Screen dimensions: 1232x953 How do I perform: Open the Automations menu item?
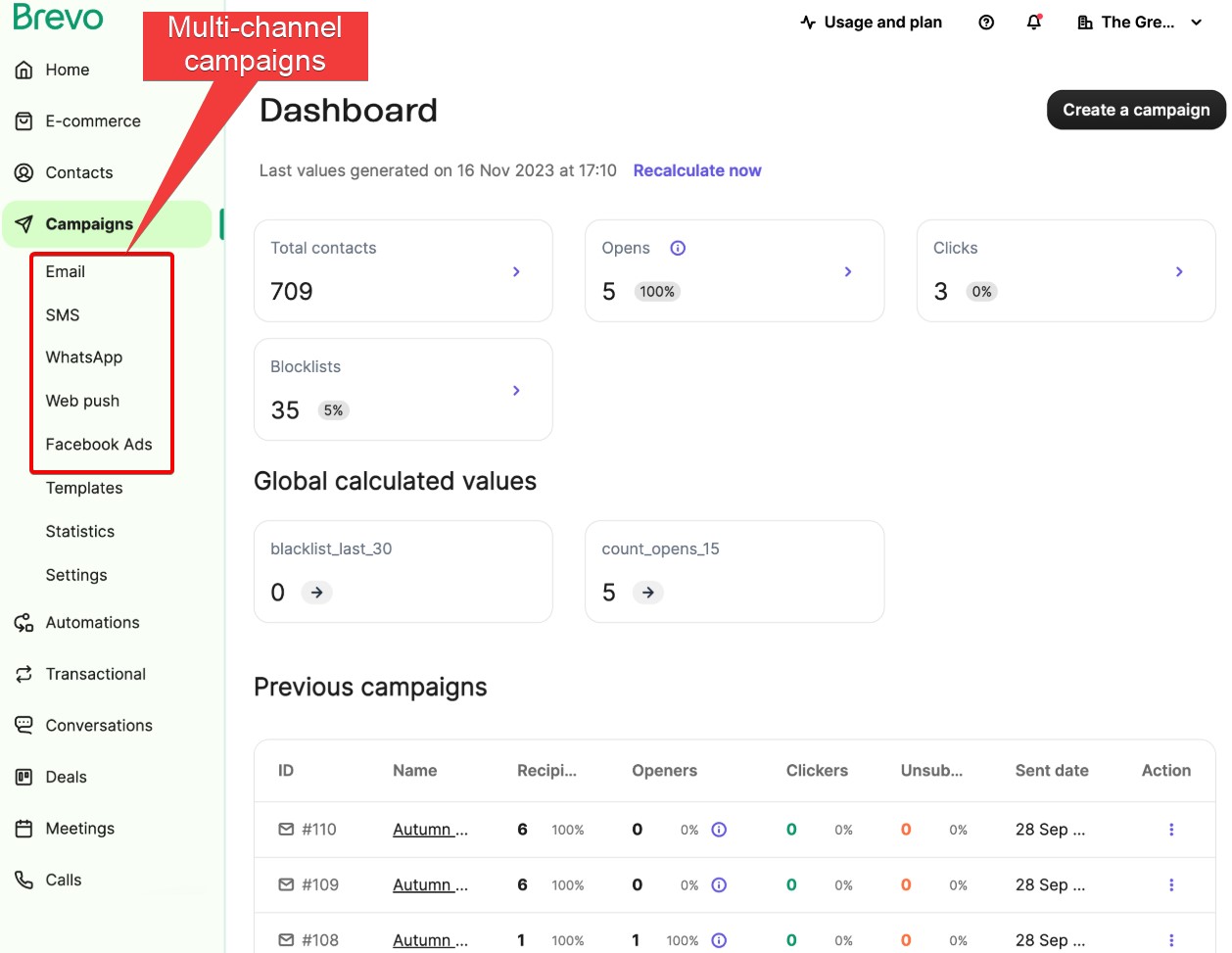pos(92,623)
